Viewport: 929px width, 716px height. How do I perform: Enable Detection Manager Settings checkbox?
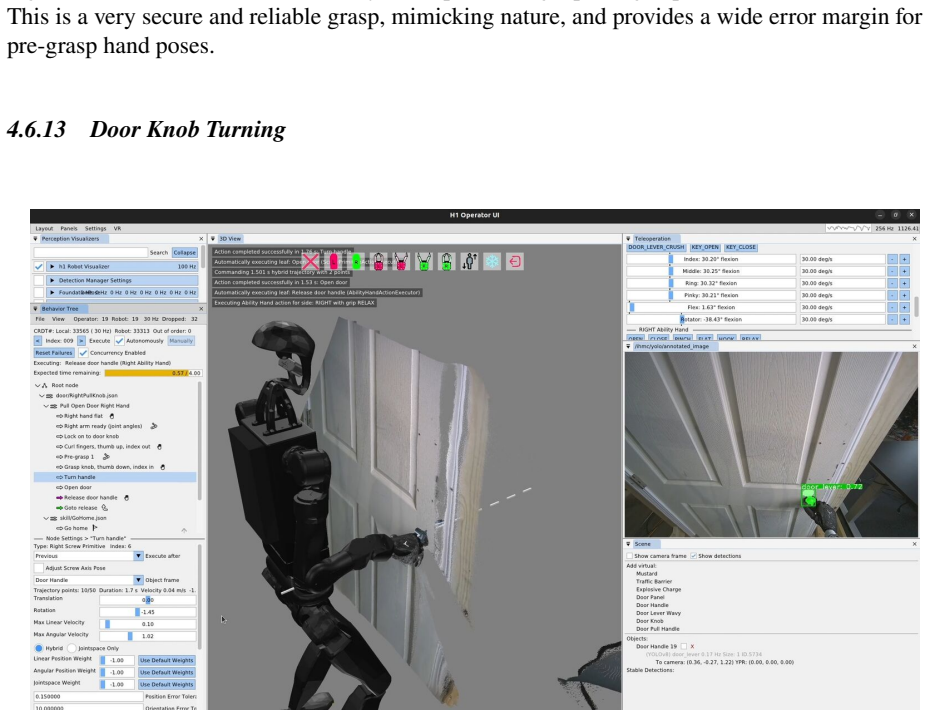(x=39, y=280)
